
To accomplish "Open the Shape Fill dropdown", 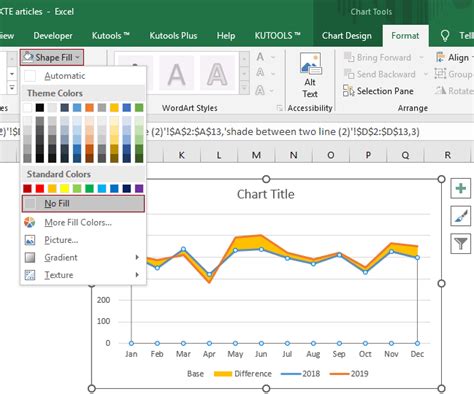I will click(52, 57).
